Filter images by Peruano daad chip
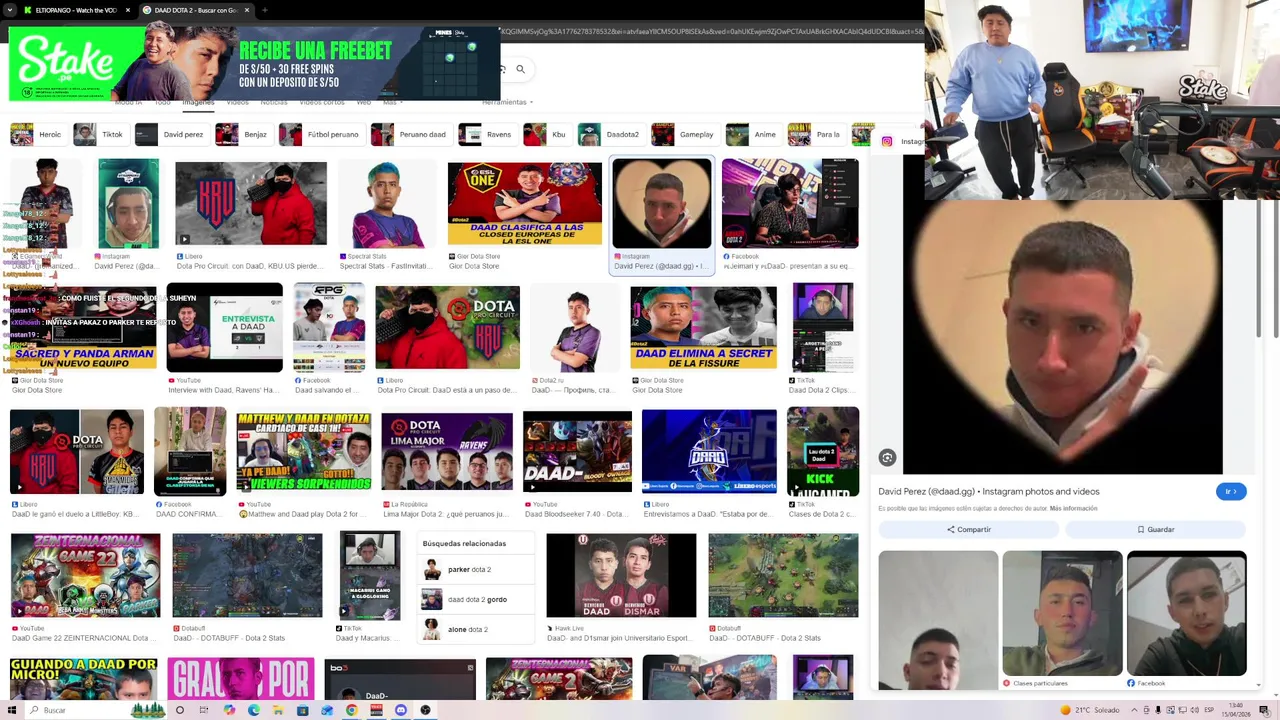 tap(410, 134)
